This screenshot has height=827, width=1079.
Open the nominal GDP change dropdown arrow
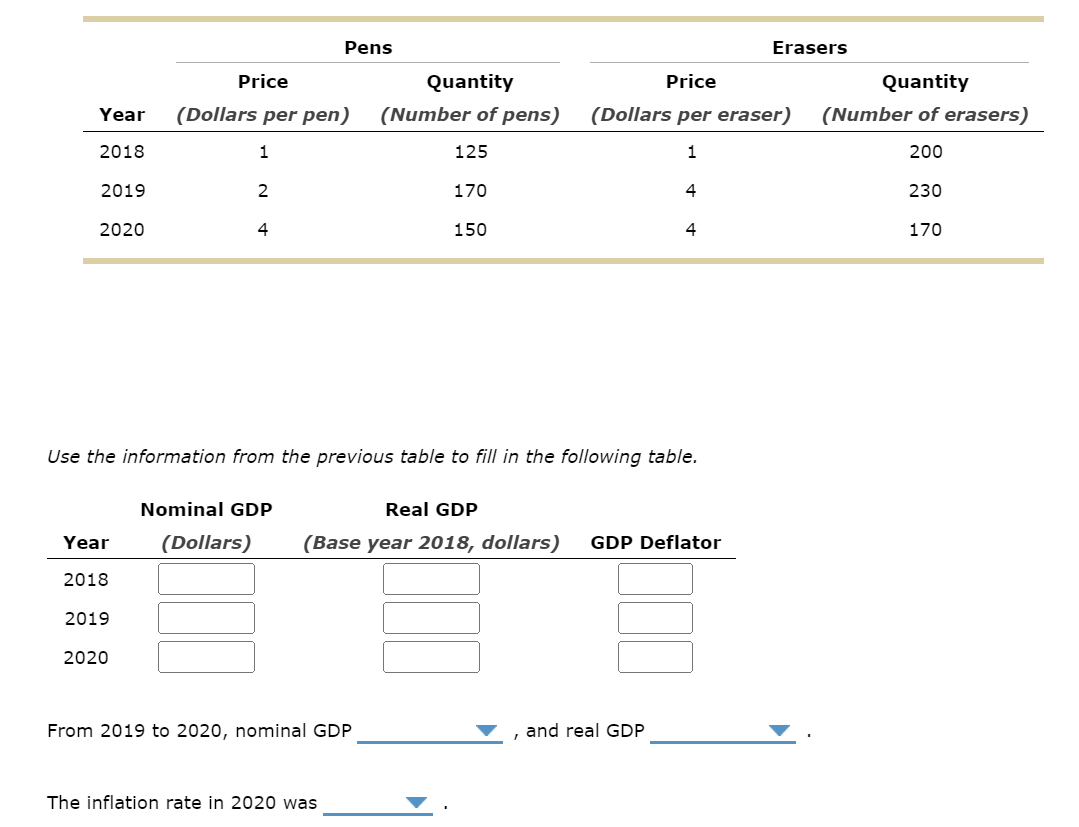487,731
